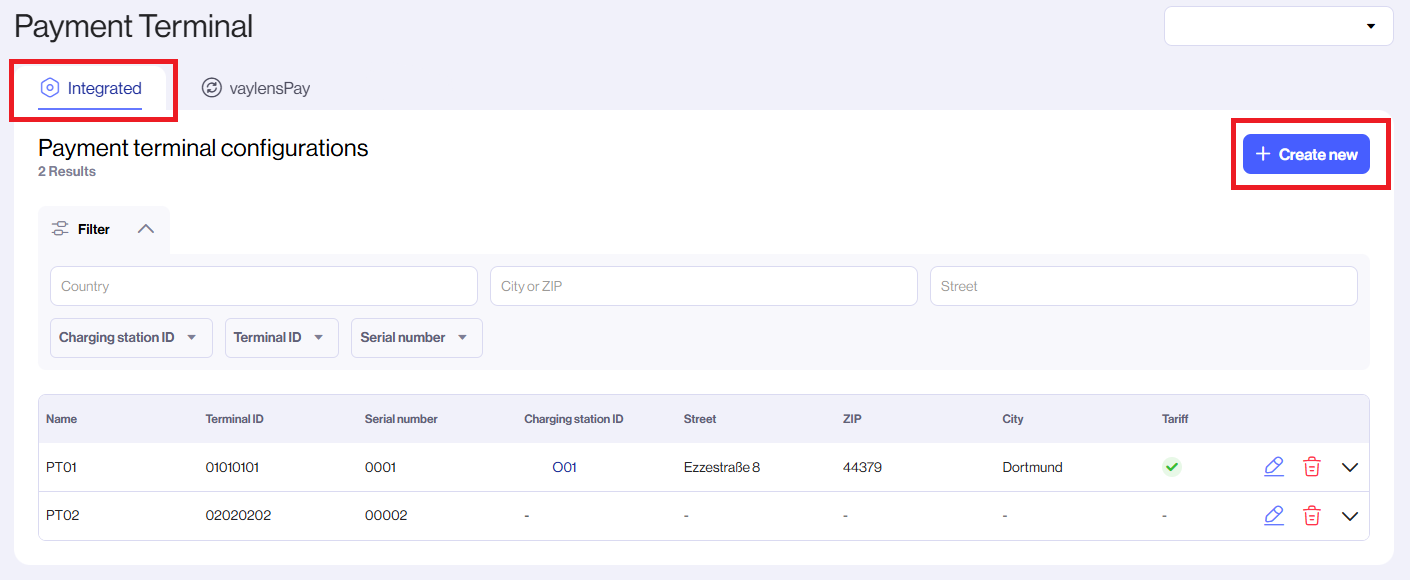Click the ZIP column header
The width and height of the screenshot is (1410, 580).
852,419
